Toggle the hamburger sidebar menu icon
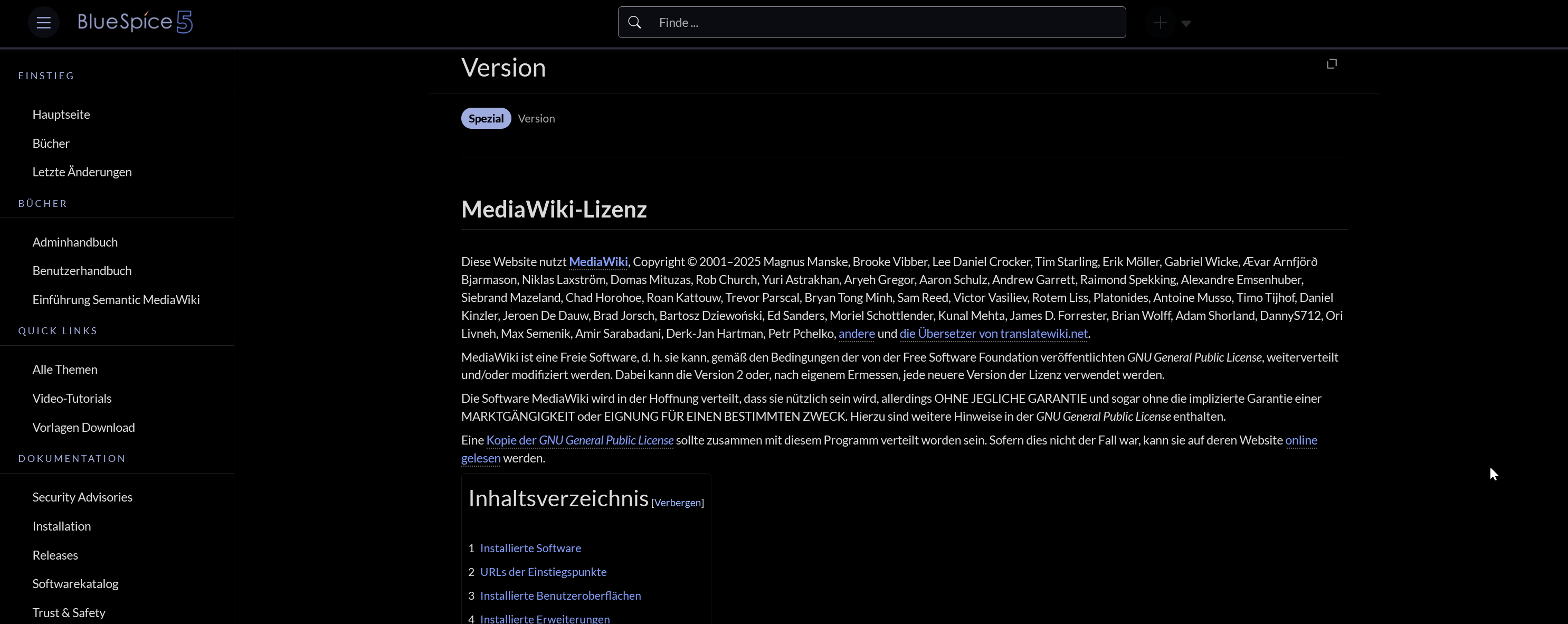The width and height of the screenshot is (1568, 624). pyautogui.click(x=43, y=23)
